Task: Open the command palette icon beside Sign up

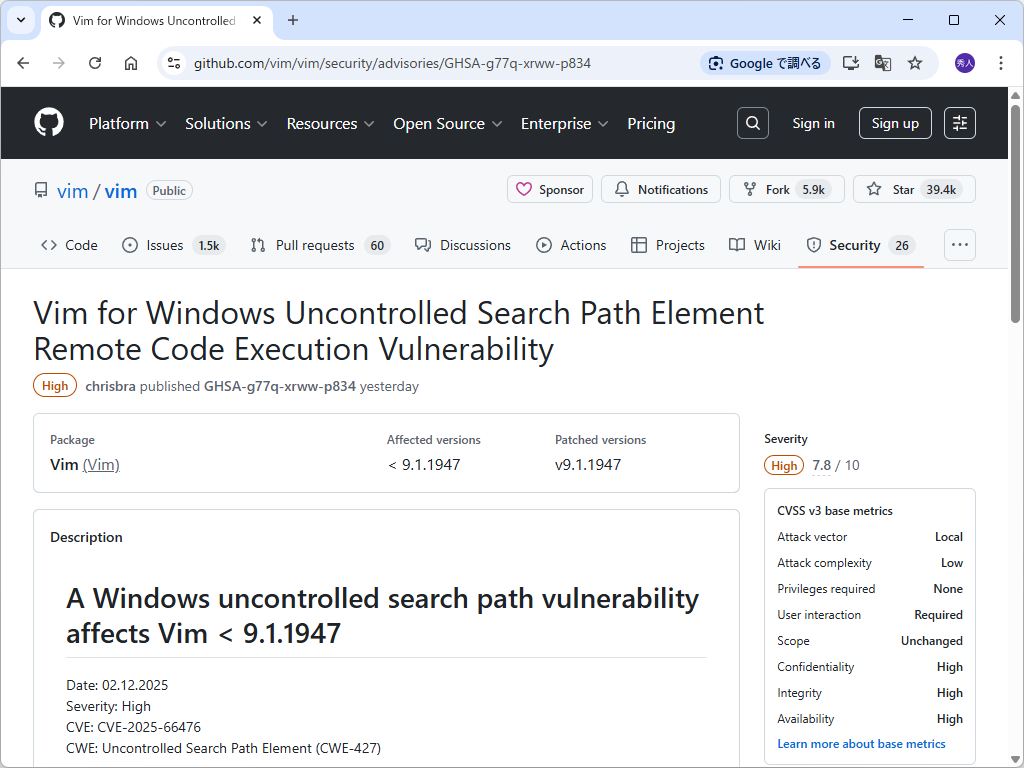Action: pyautogui.click(x=959, y=123)
